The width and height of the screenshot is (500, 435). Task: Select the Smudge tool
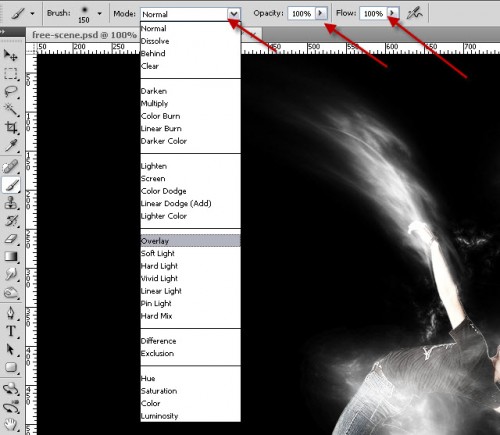[x=11, y=275]
